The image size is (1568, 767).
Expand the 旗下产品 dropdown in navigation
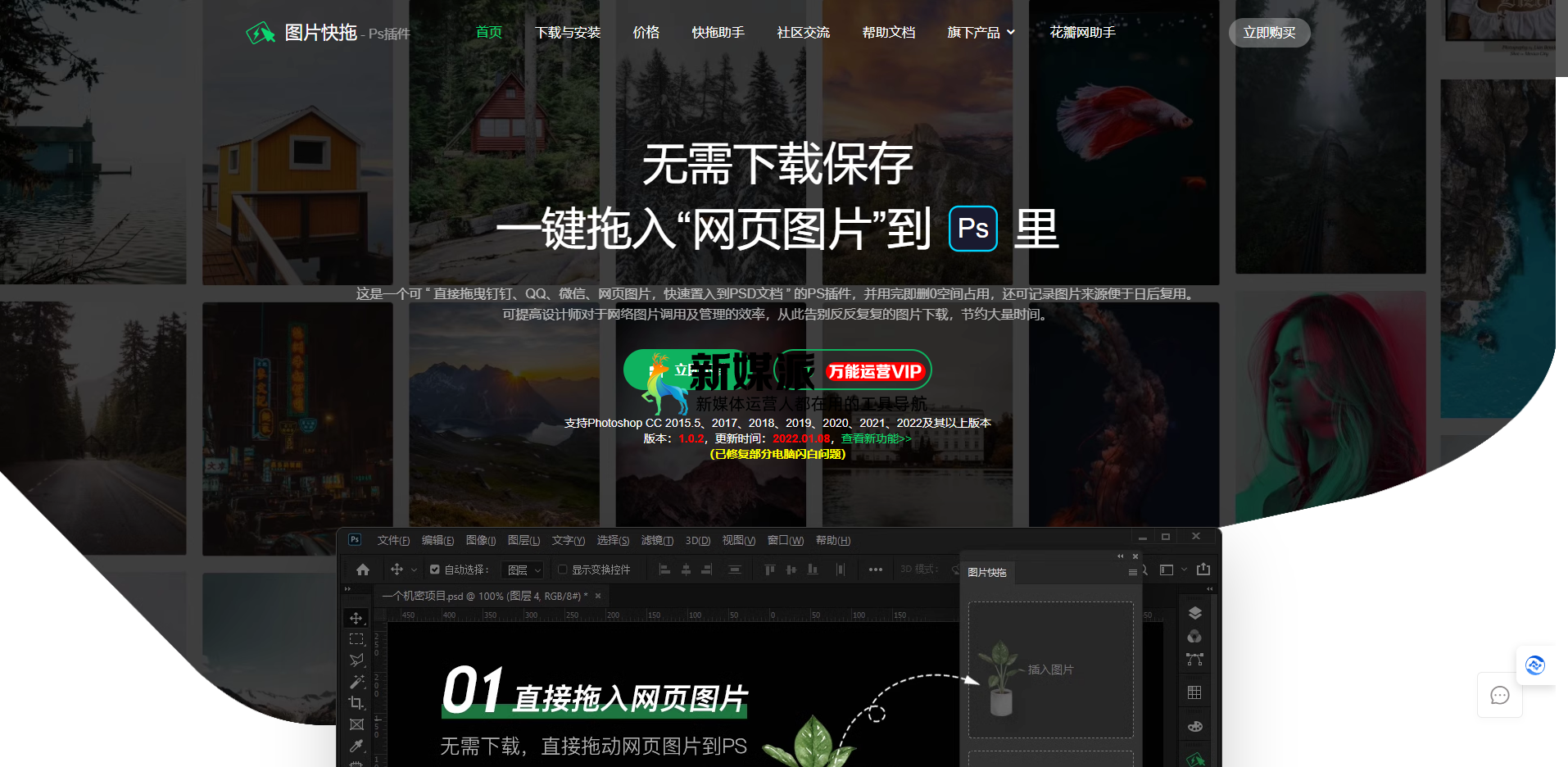tap(981, 33)
